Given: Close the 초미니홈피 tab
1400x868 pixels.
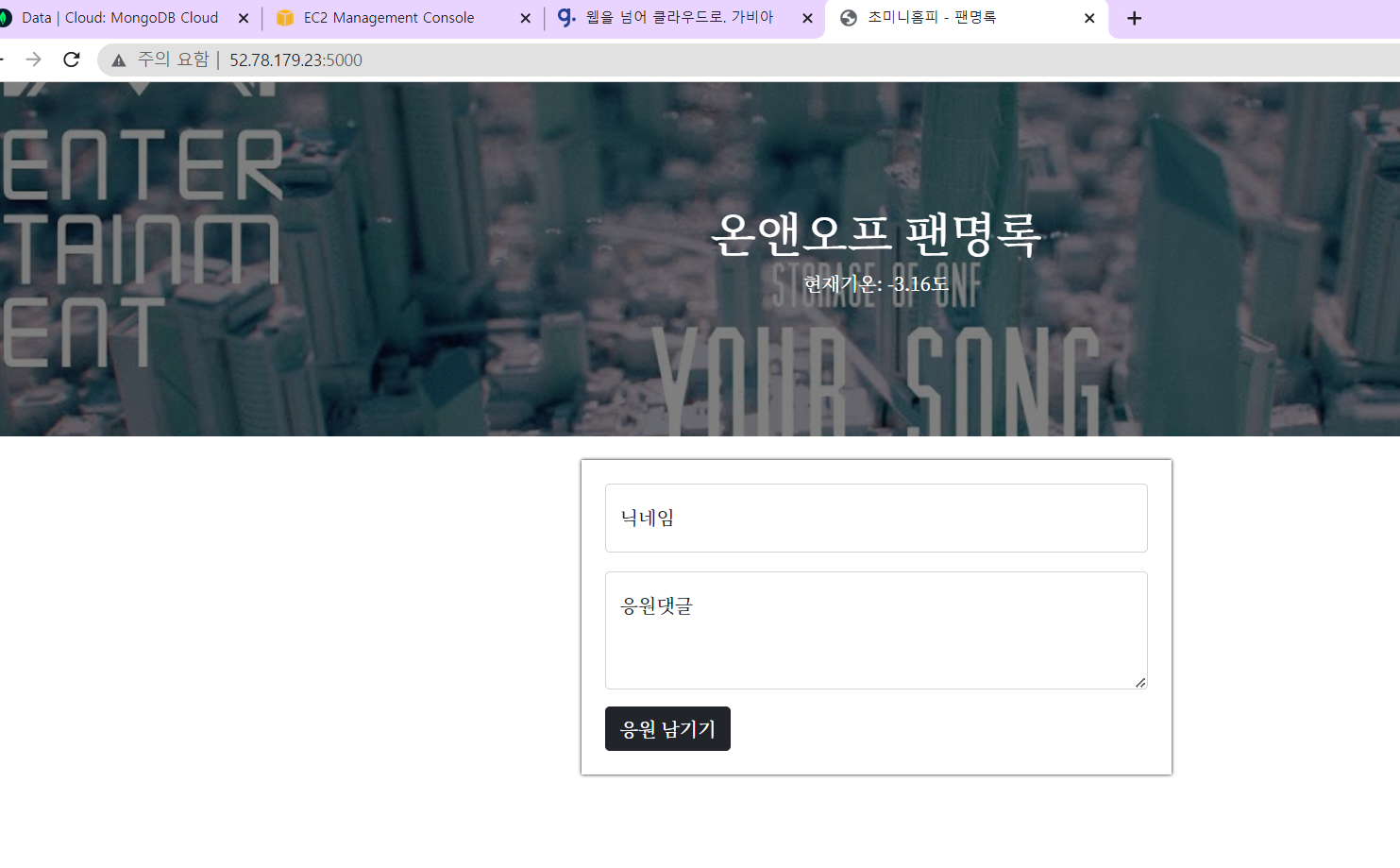Looking at the screenshot, I should pyautogui.click(x=1089, y=18).
